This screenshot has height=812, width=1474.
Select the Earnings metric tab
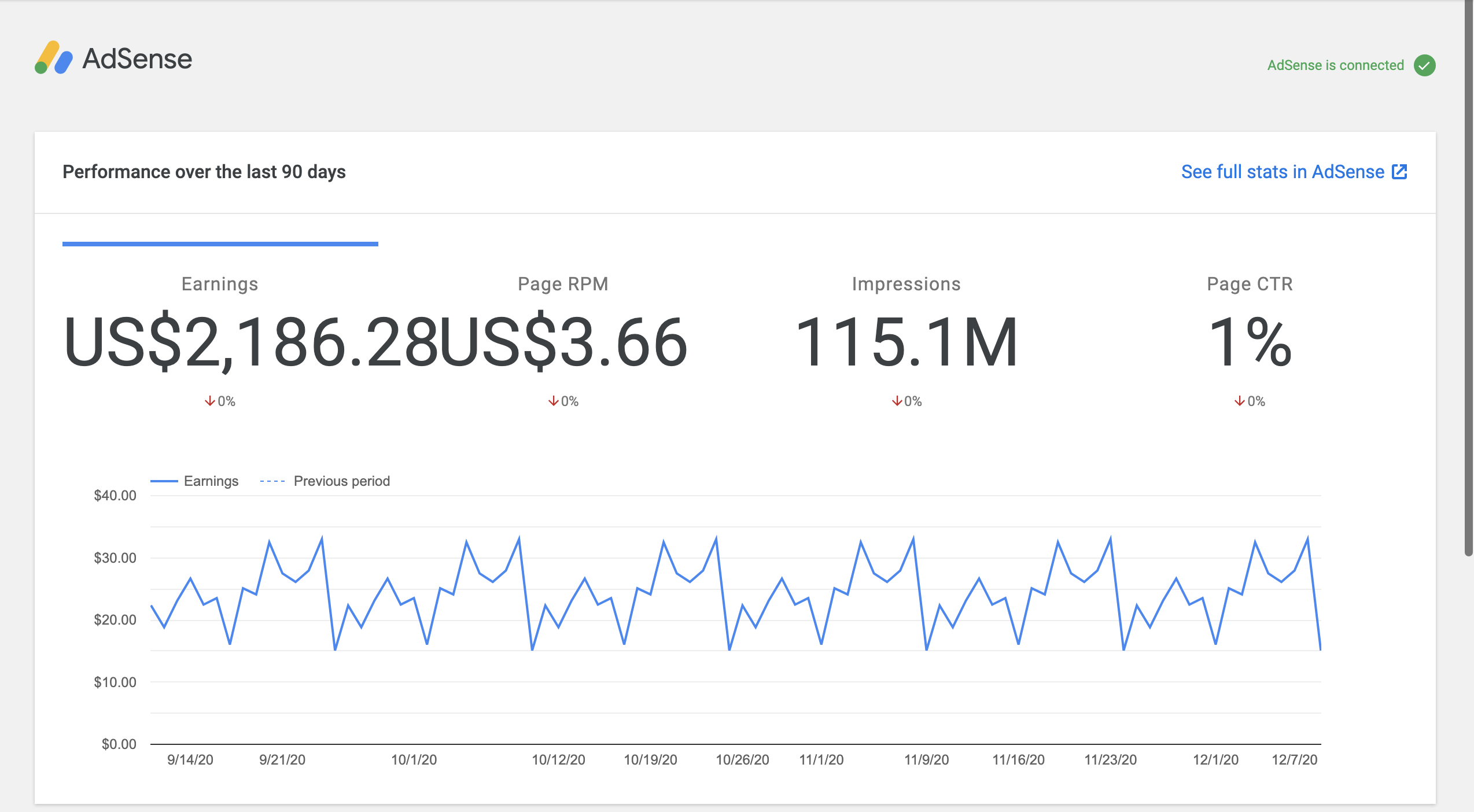tap(220, 283)
